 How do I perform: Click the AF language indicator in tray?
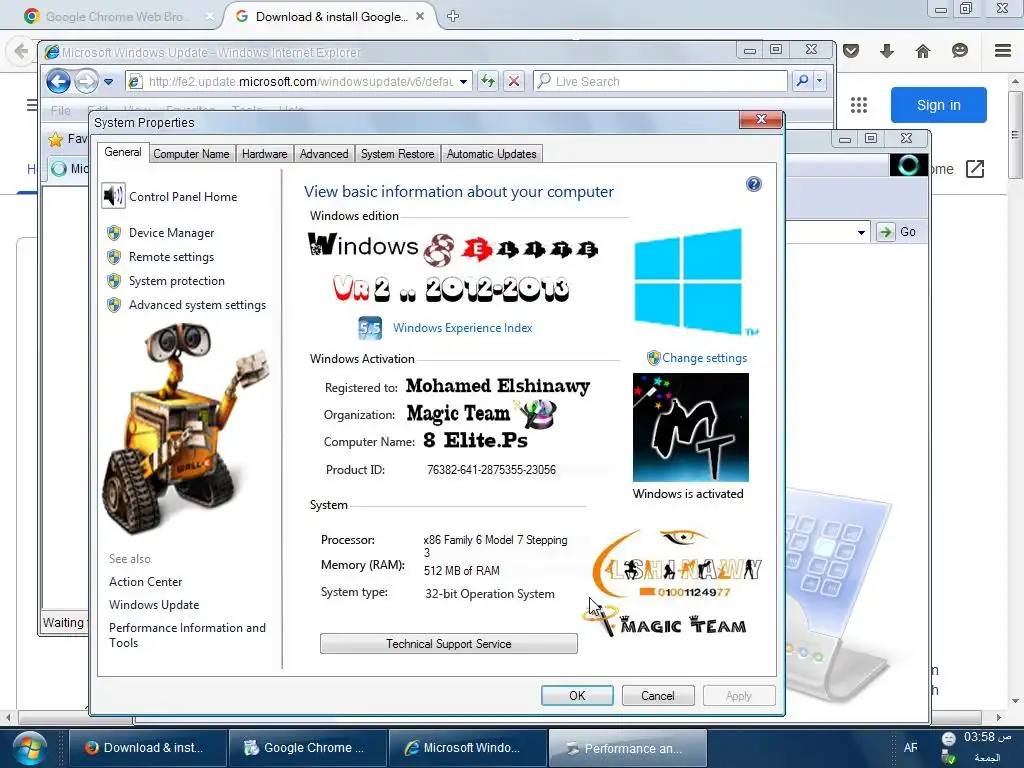coord(910,747)
